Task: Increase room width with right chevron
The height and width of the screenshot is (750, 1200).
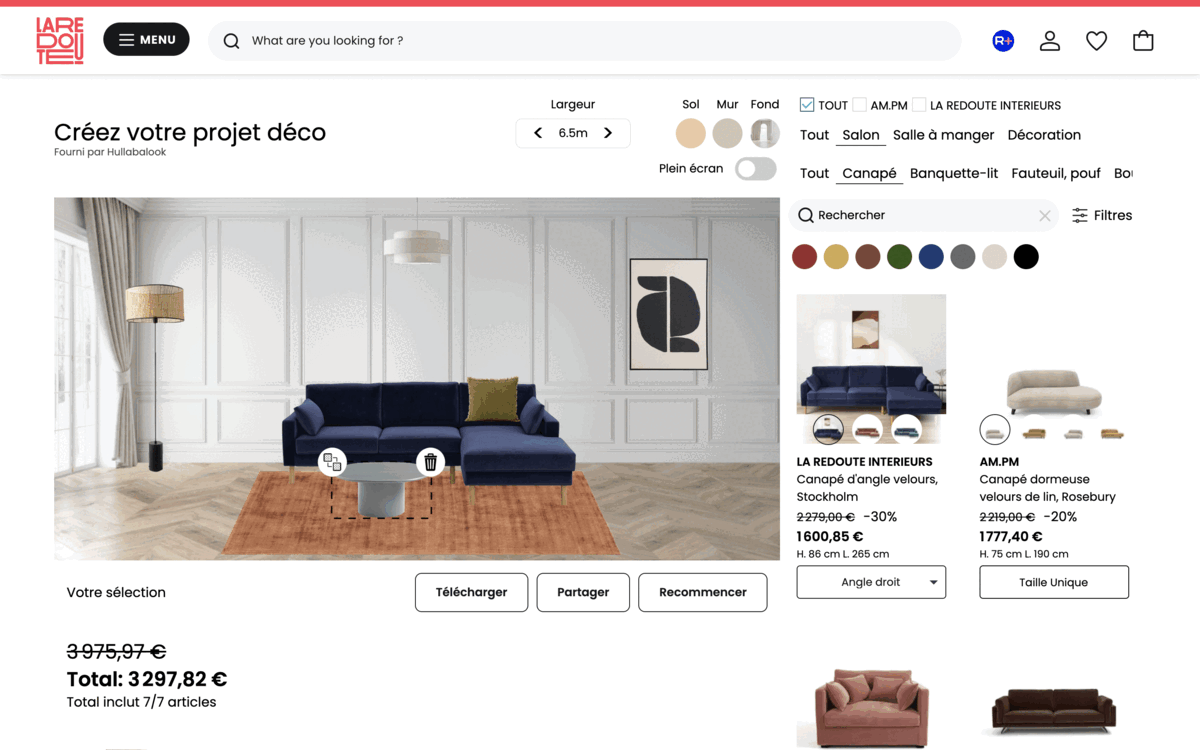Action: pos(608,133)
